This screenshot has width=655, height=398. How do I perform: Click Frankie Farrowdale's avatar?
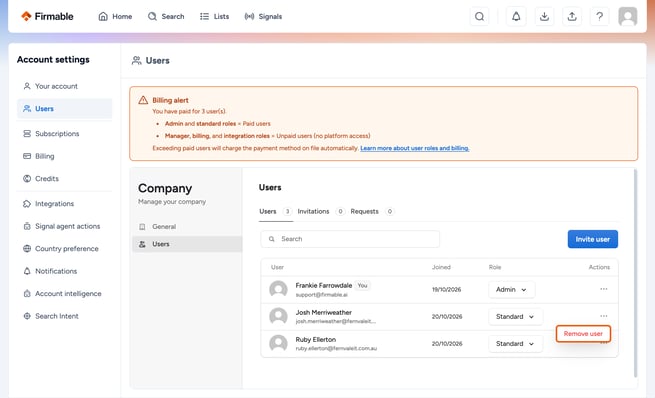pyautogui.click(x=278, y=289)
